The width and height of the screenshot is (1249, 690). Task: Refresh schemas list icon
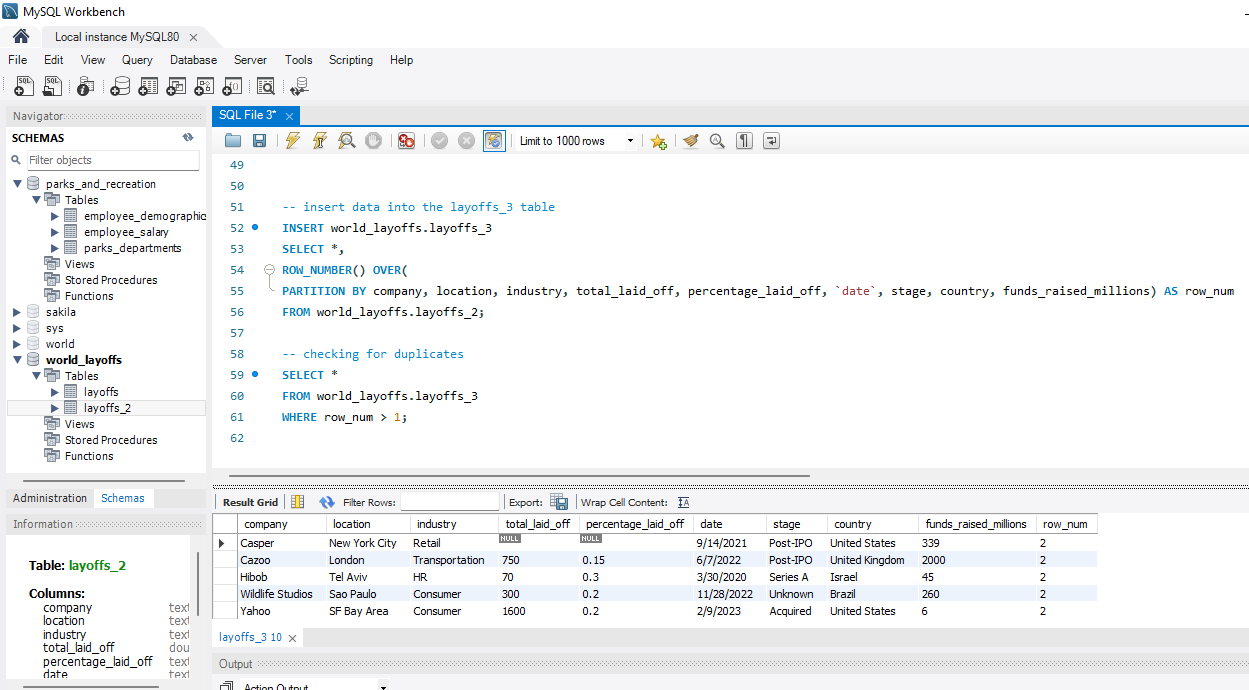[188, 138]
